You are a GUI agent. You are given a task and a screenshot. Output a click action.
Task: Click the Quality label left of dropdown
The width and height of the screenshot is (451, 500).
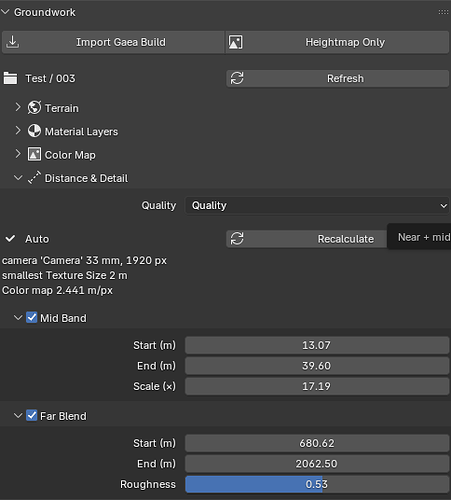click(159, 205)
